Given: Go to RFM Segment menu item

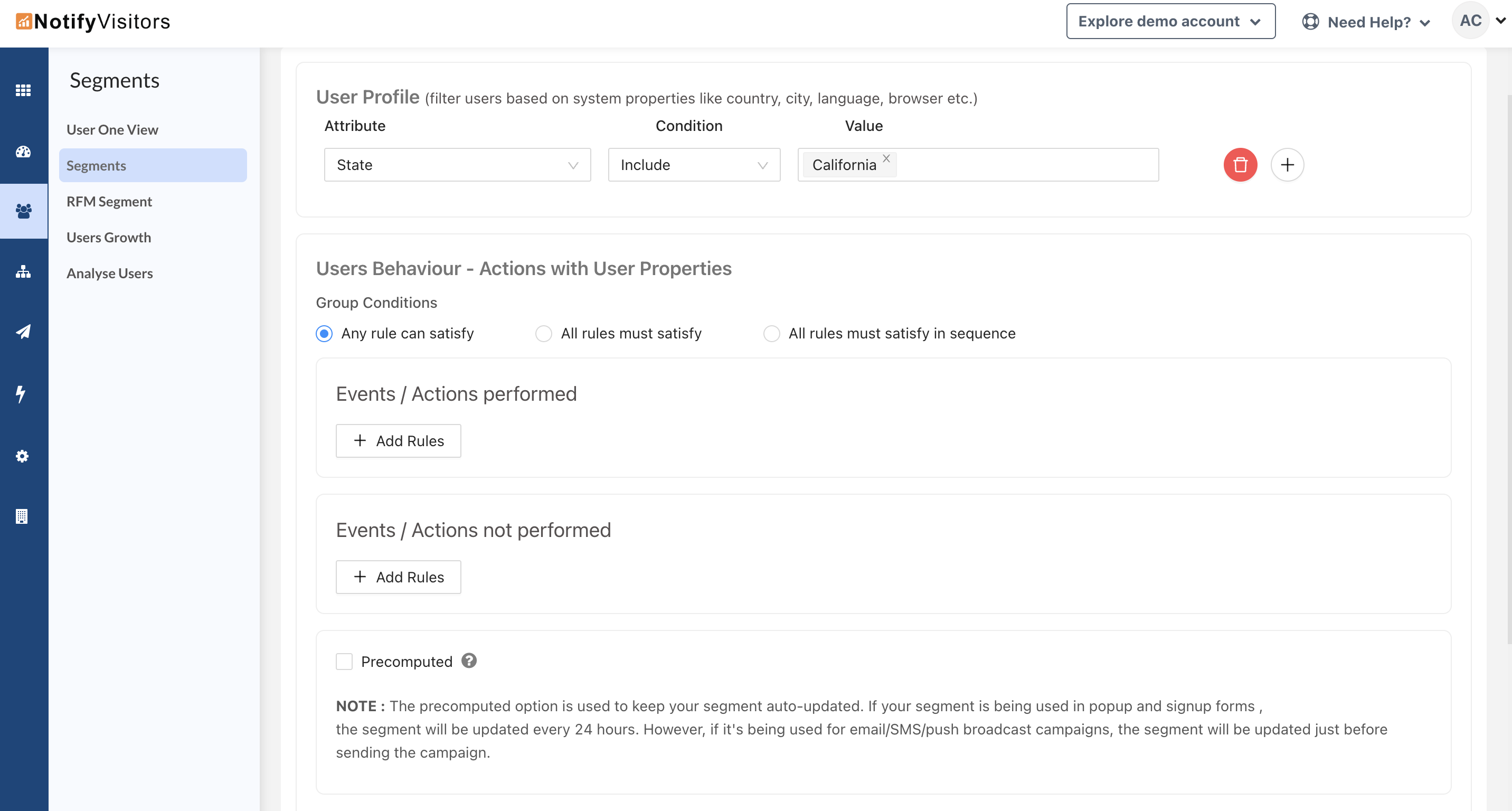Looking at the screenshot, I should pyautogui.click(x=109, y=201).
